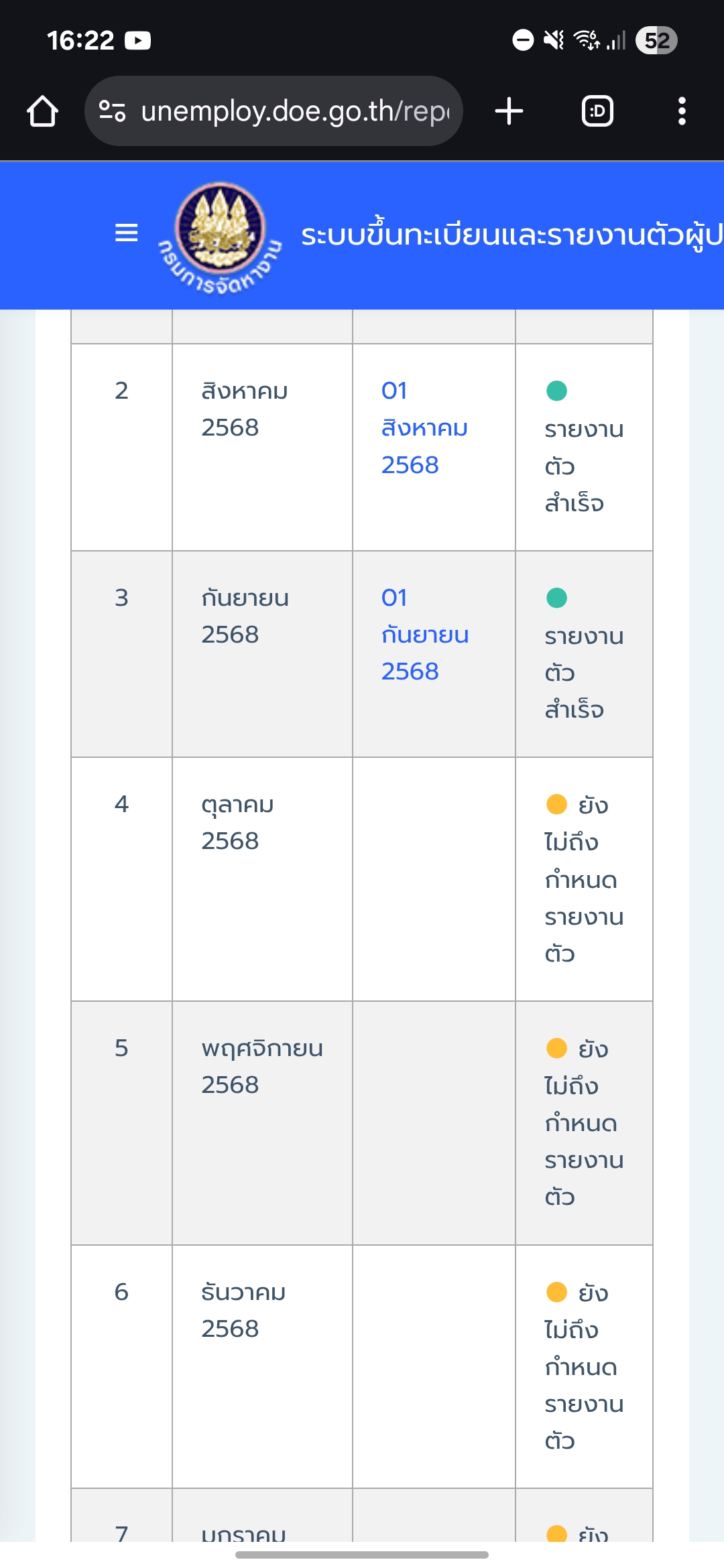Select the พฤศจิกายน 2568 month cell

tap(262, 1123)
